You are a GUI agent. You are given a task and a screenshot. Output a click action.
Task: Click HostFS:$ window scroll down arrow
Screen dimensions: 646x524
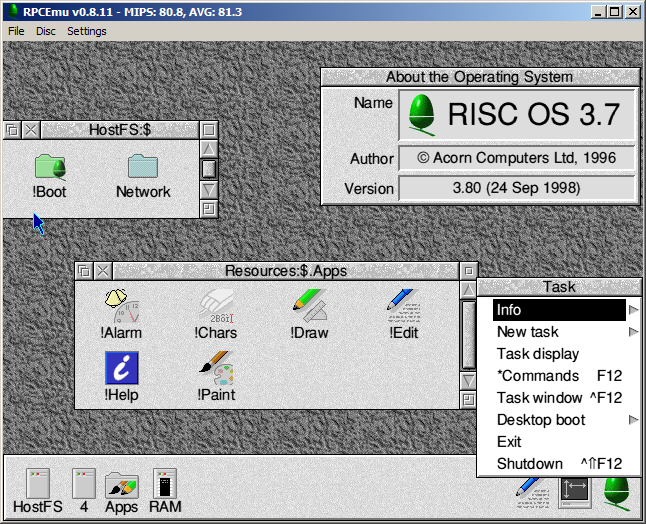tap(209, 190)
